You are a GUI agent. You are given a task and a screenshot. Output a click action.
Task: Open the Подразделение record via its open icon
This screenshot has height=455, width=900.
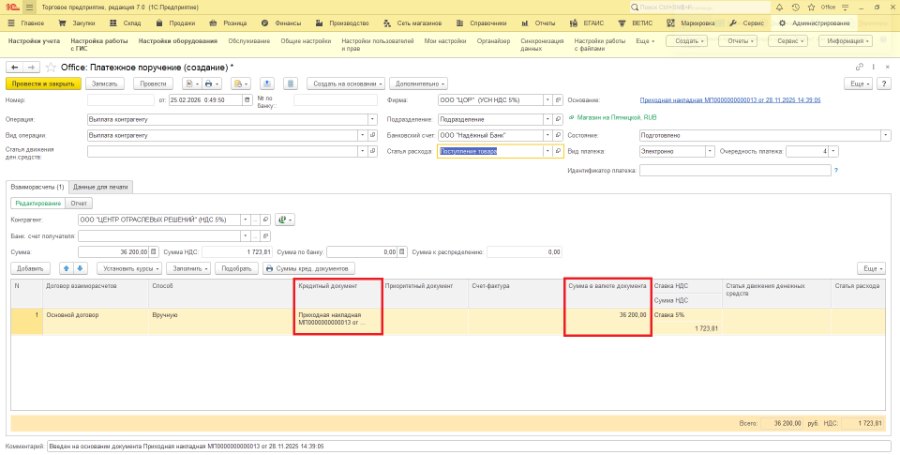[558, 119]
